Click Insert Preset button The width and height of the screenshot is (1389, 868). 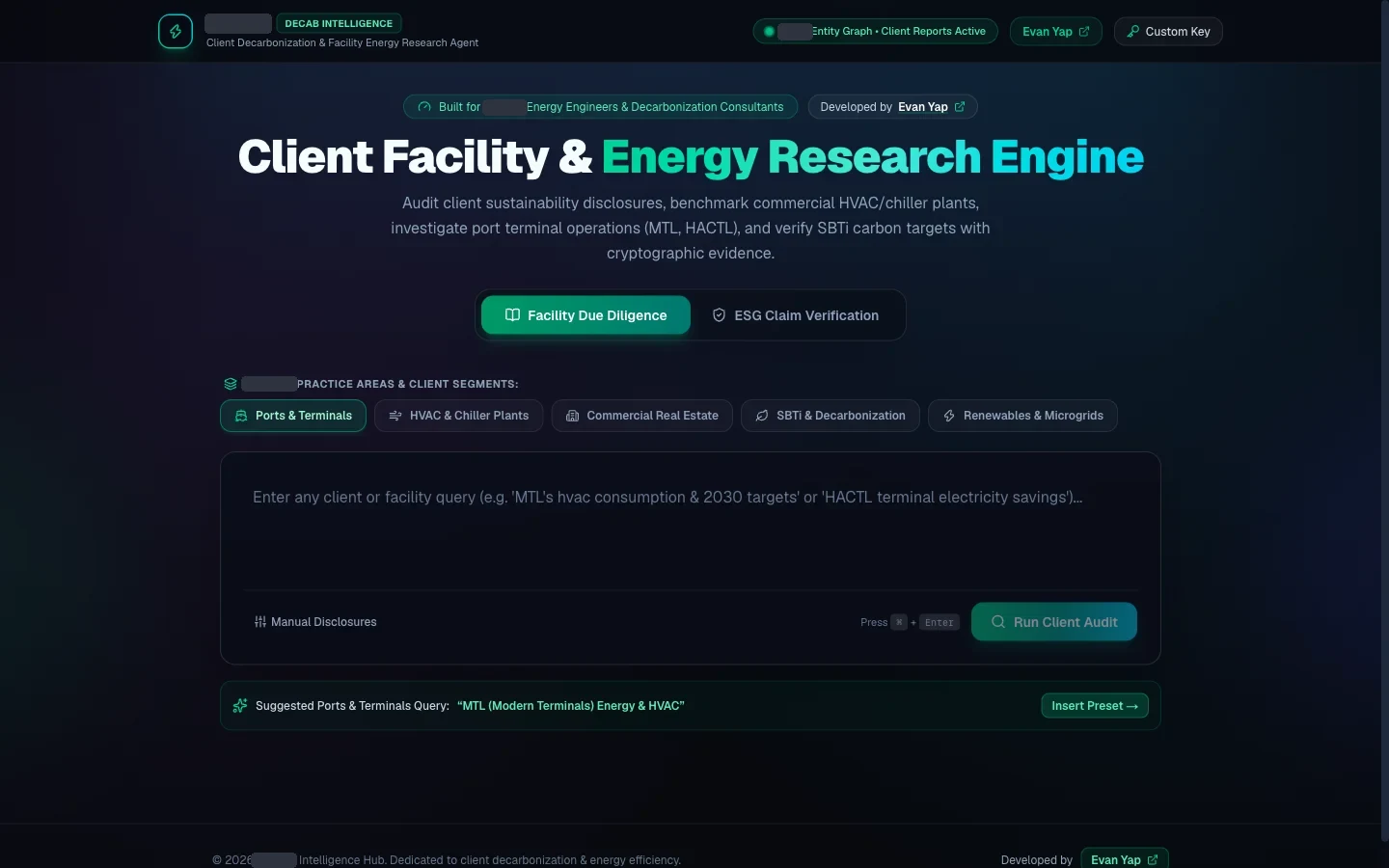tap(1095, 706)
